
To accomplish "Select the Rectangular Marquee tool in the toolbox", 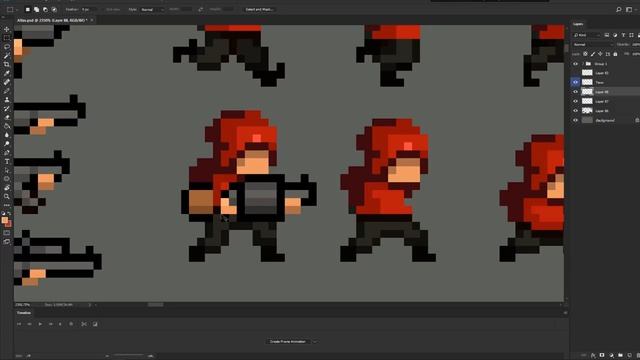I will (x=7, y=38).
